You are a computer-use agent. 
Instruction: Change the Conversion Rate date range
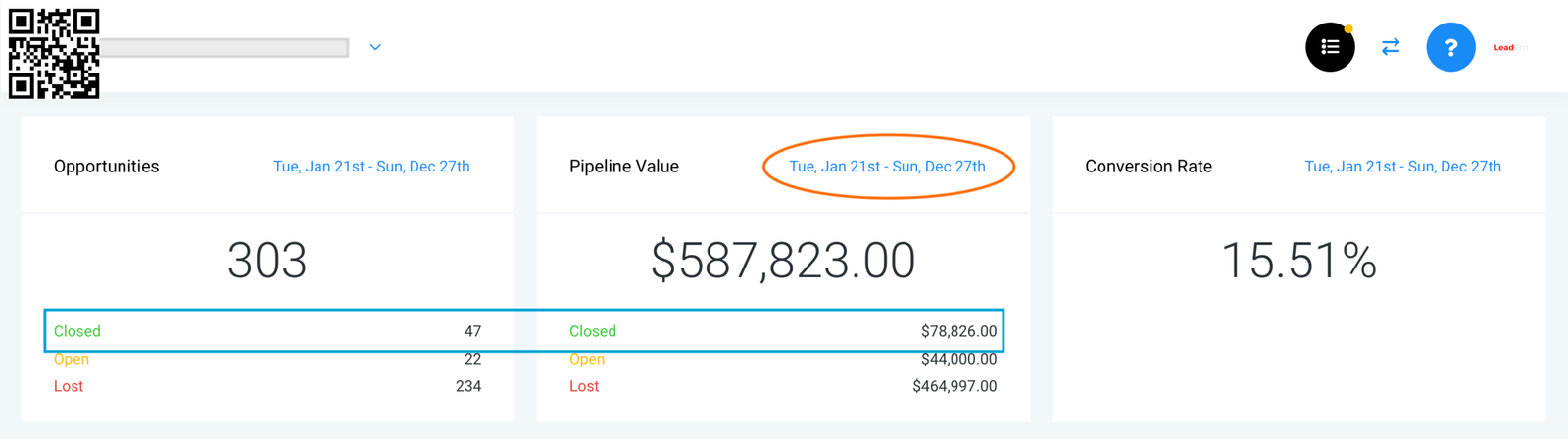(1402, 167)
